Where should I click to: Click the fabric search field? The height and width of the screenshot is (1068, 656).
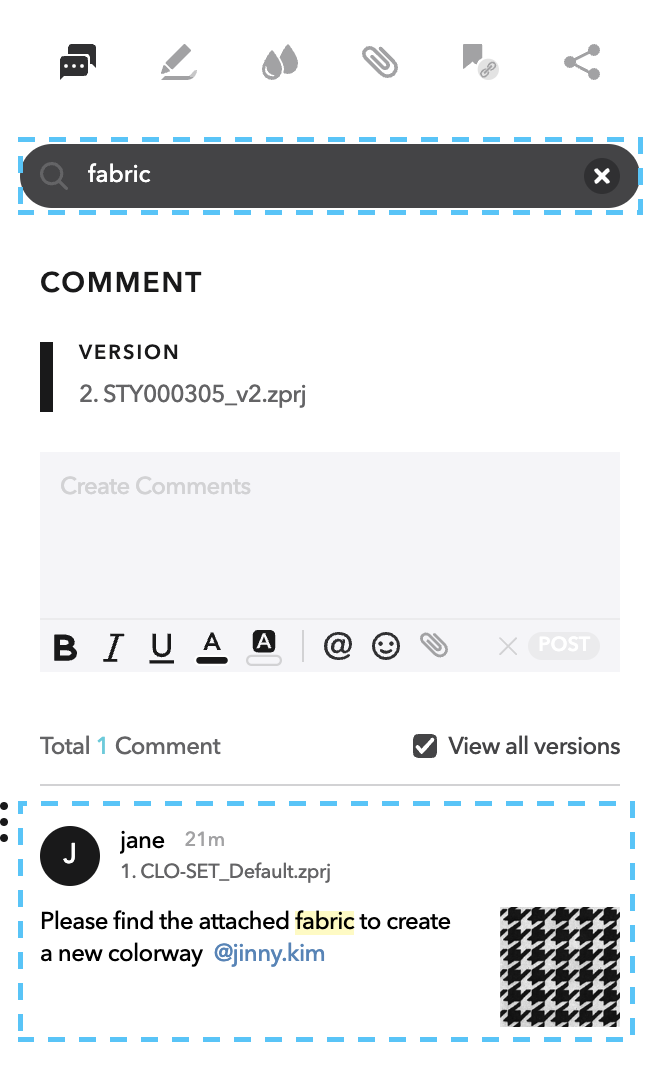[x=330, y=176]
